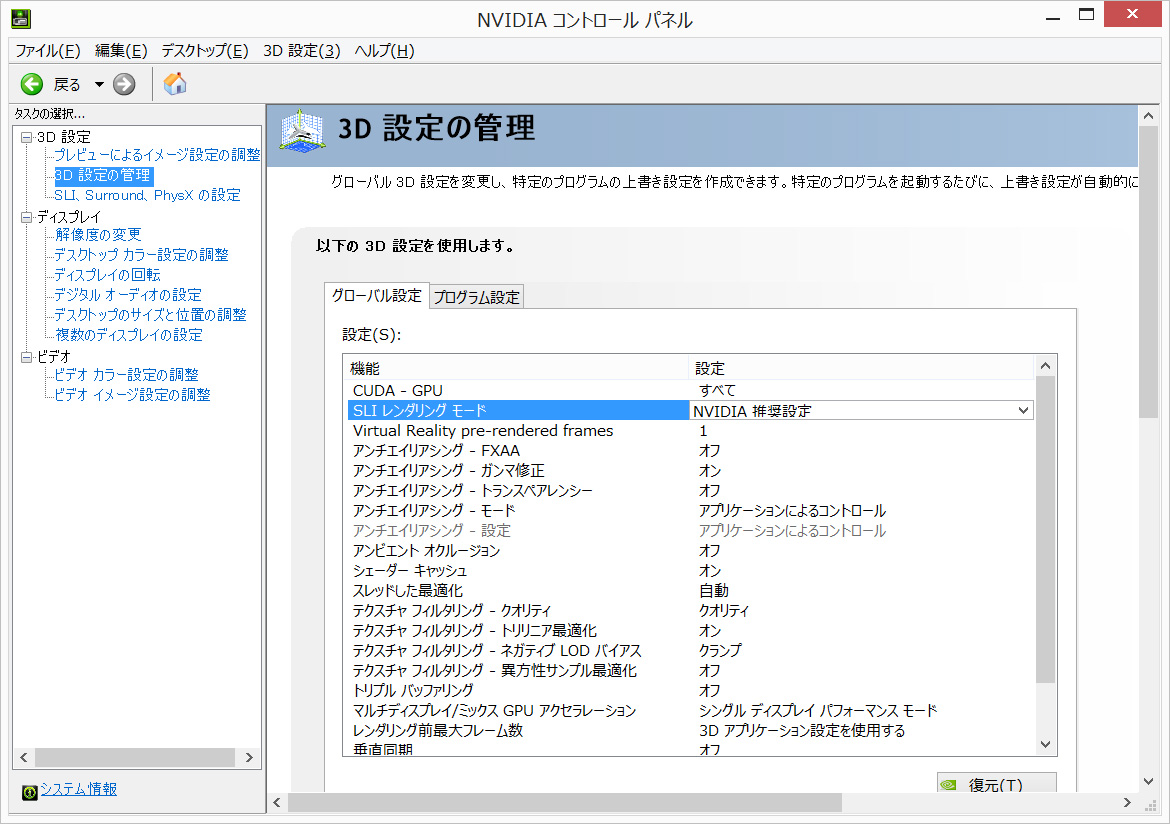Open the Back history dropdown arrow
This screenshot has width=1170, height=824.
click(x=99, y=85)
